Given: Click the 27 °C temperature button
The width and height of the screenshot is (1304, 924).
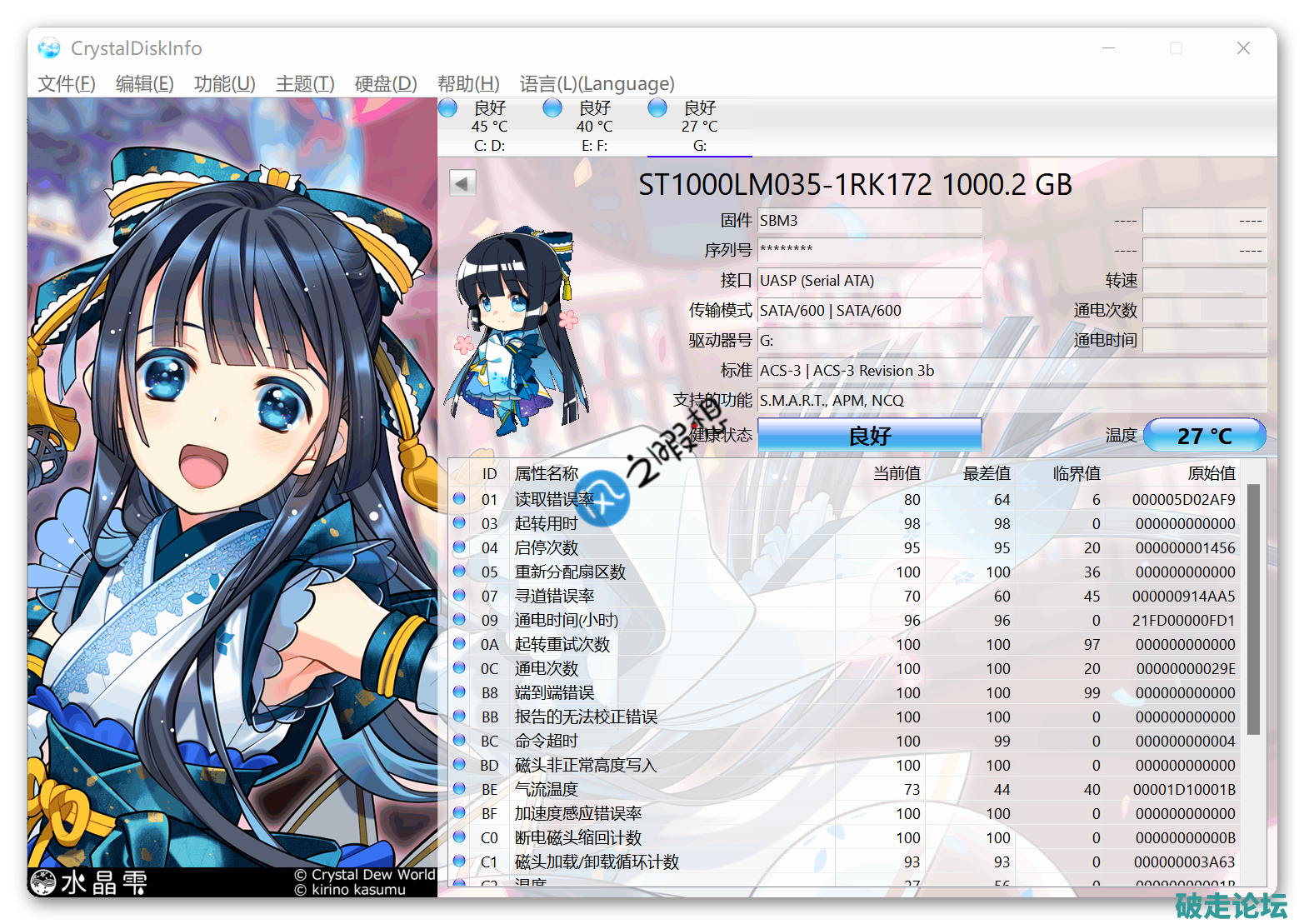Looking at the screenshot, I should 1204,435.
